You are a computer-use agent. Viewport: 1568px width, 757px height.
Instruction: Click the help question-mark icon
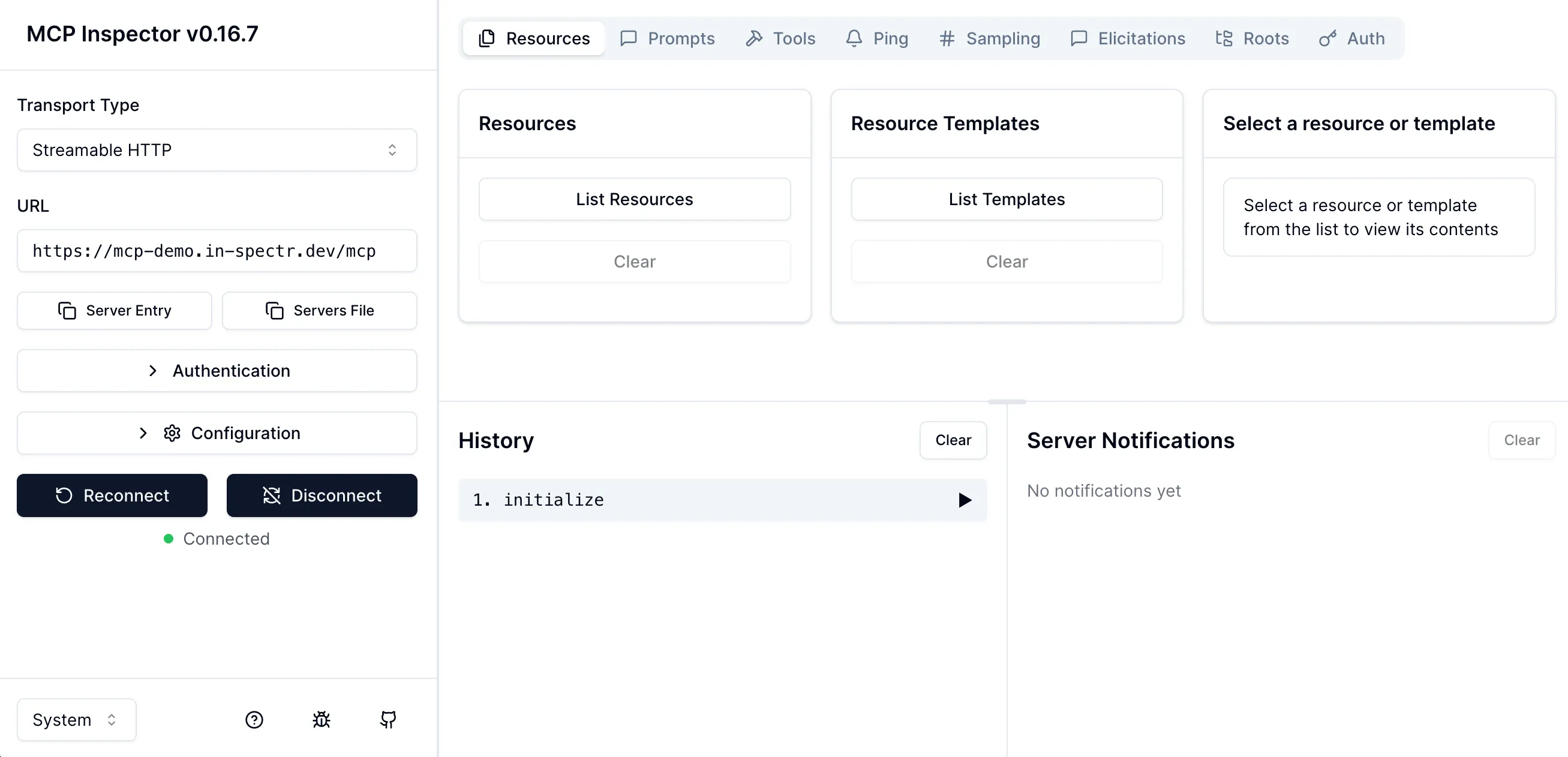254,719
